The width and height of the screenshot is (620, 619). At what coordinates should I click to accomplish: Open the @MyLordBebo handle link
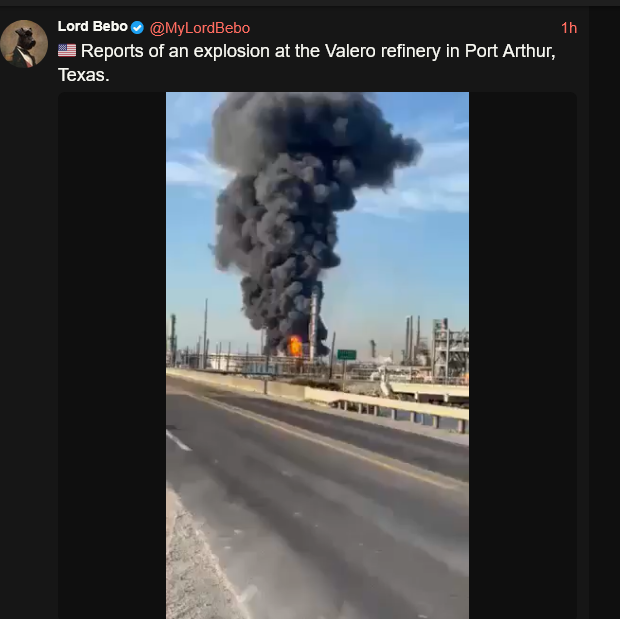(200, 28)
